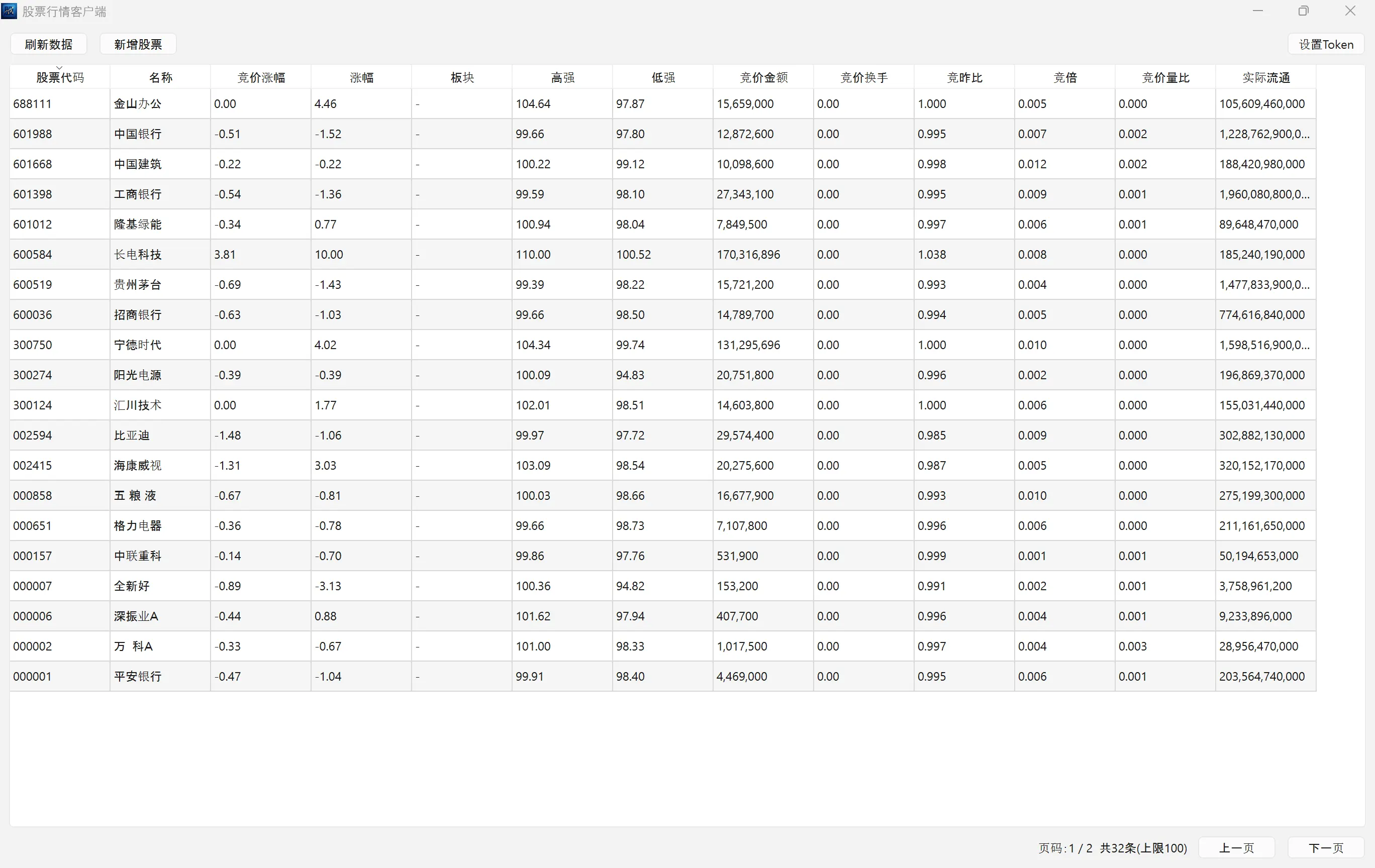Go to next page with 下一页
The image size is (1375, 868).
pos(1326,847)
